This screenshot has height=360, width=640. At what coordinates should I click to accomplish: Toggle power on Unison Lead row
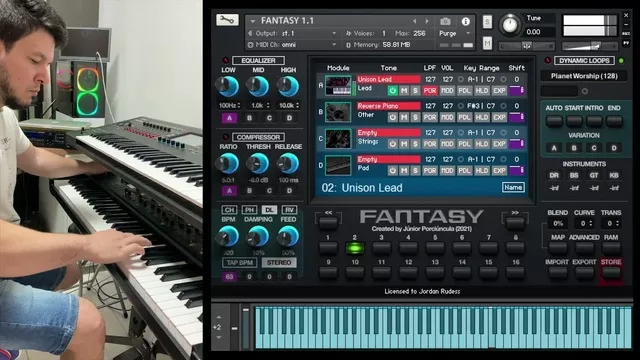pos(392,91)
